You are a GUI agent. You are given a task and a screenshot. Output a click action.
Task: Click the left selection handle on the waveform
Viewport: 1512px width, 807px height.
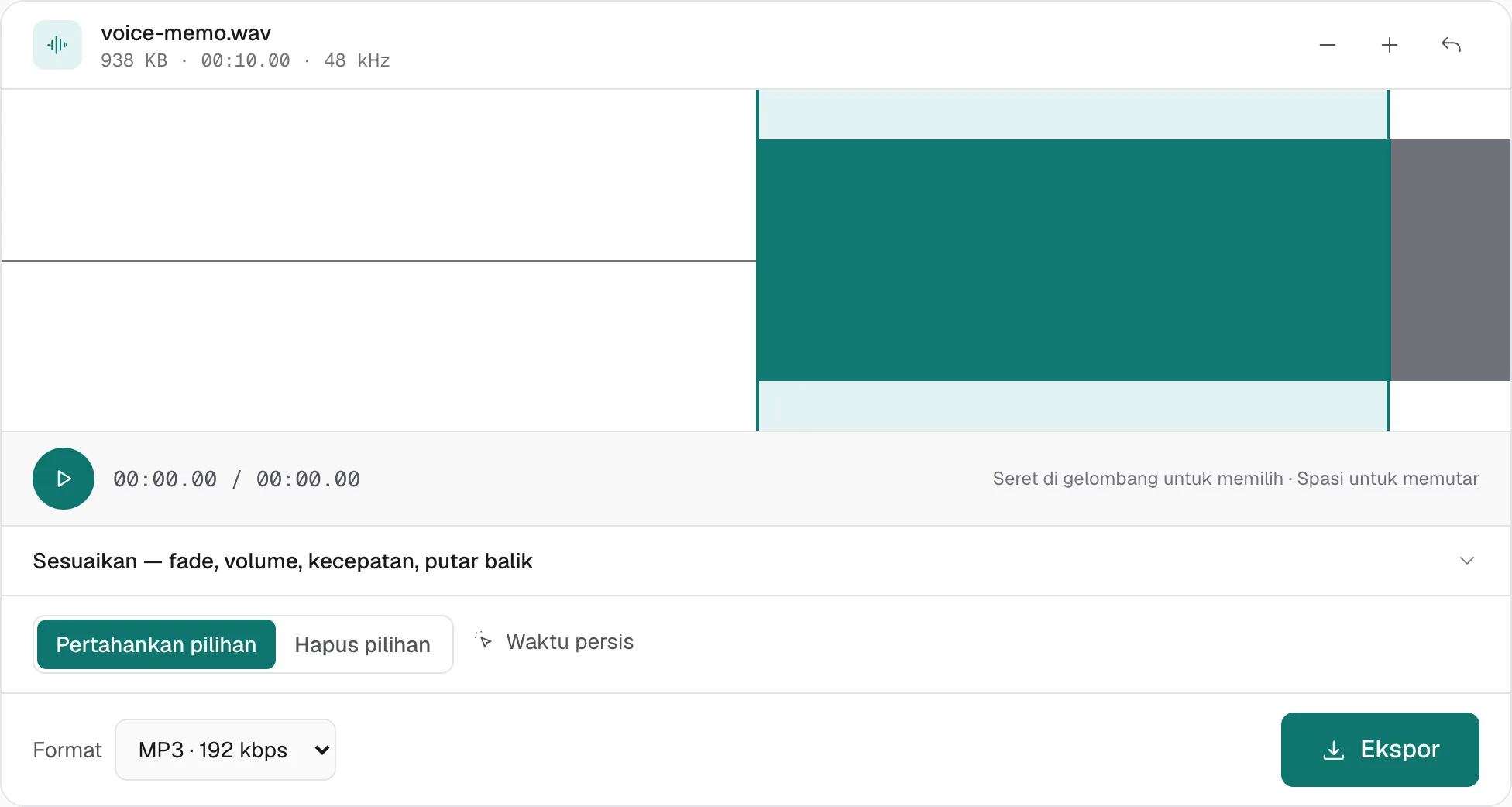pyautogui.click(x=758, y=260)
